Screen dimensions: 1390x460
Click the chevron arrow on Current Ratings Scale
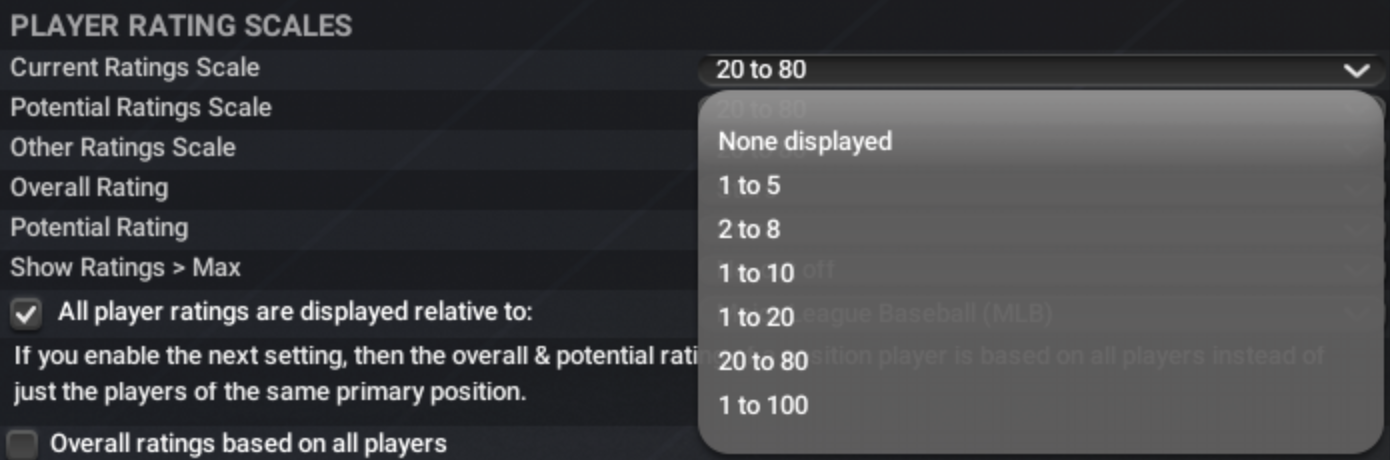pyautogui.click(x=1356, y=70)
